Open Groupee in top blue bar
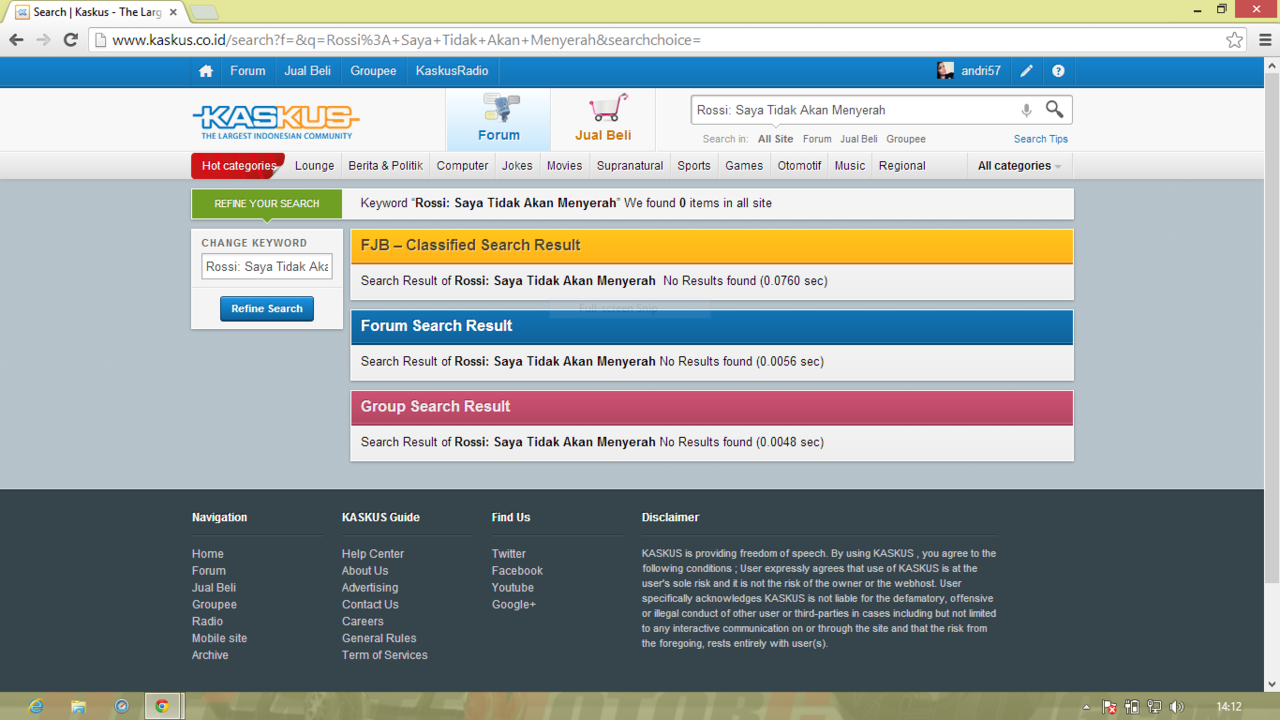Image resolution: width=1280 pixels, height=720 pixels. [373, 71]
